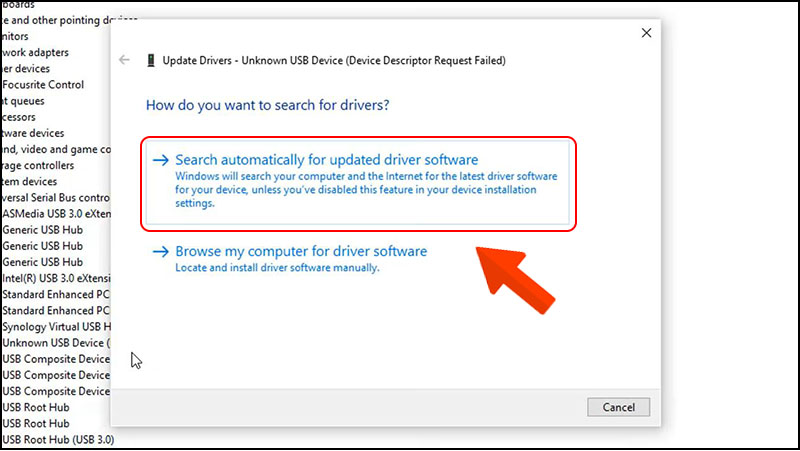Select the Focusrite Control device
This screenshot has height=451, width=800.
click(47, 85)
